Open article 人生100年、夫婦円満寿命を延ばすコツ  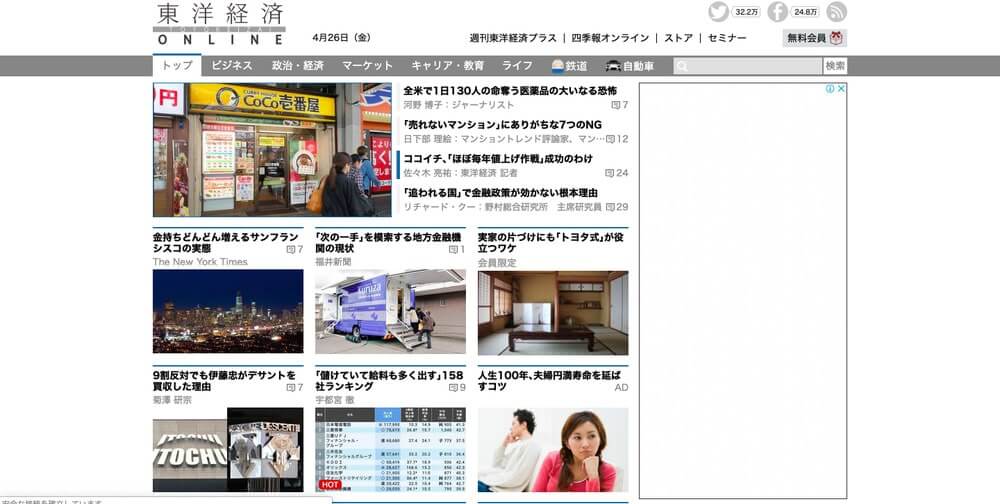click(x=550, y=381)
